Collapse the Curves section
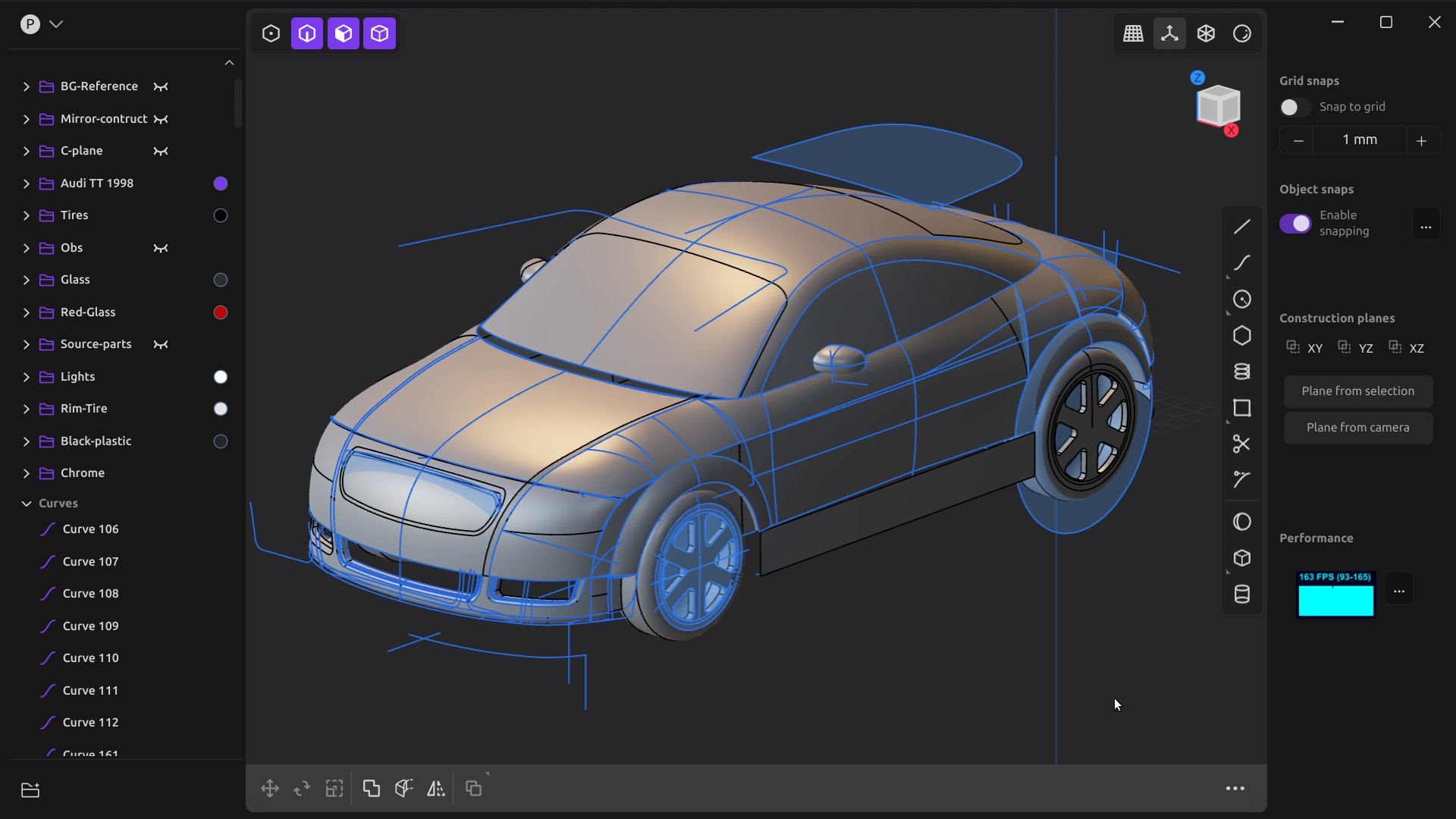Screen dimensions: 1456x819 pyautogui.click(x=27, y=504)
